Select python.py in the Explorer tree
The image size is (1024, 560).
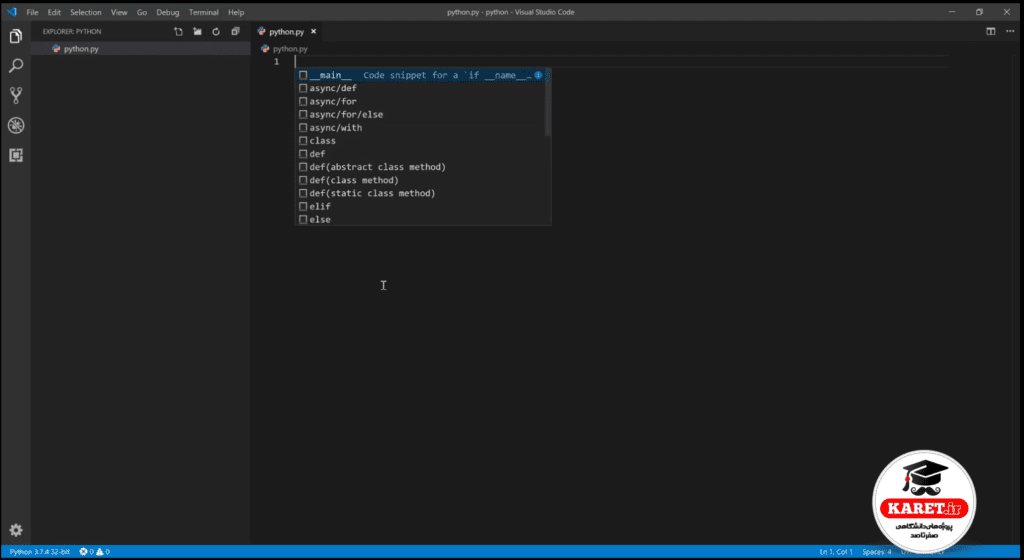pos(140,48)
